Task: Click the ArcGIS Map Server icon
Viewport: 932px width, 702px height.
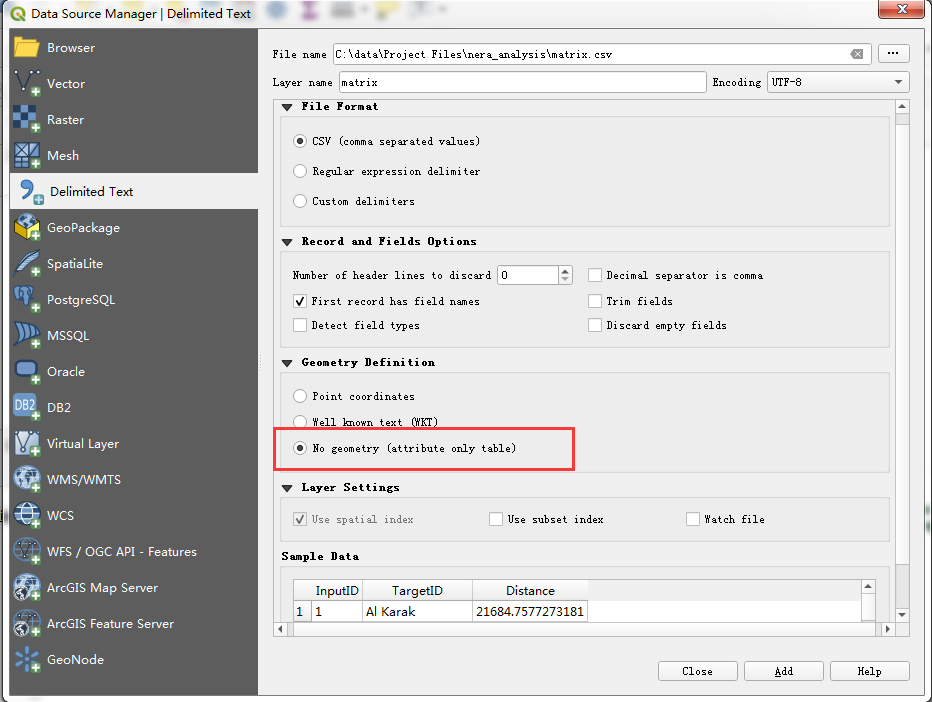Action: tap(26, 587)
